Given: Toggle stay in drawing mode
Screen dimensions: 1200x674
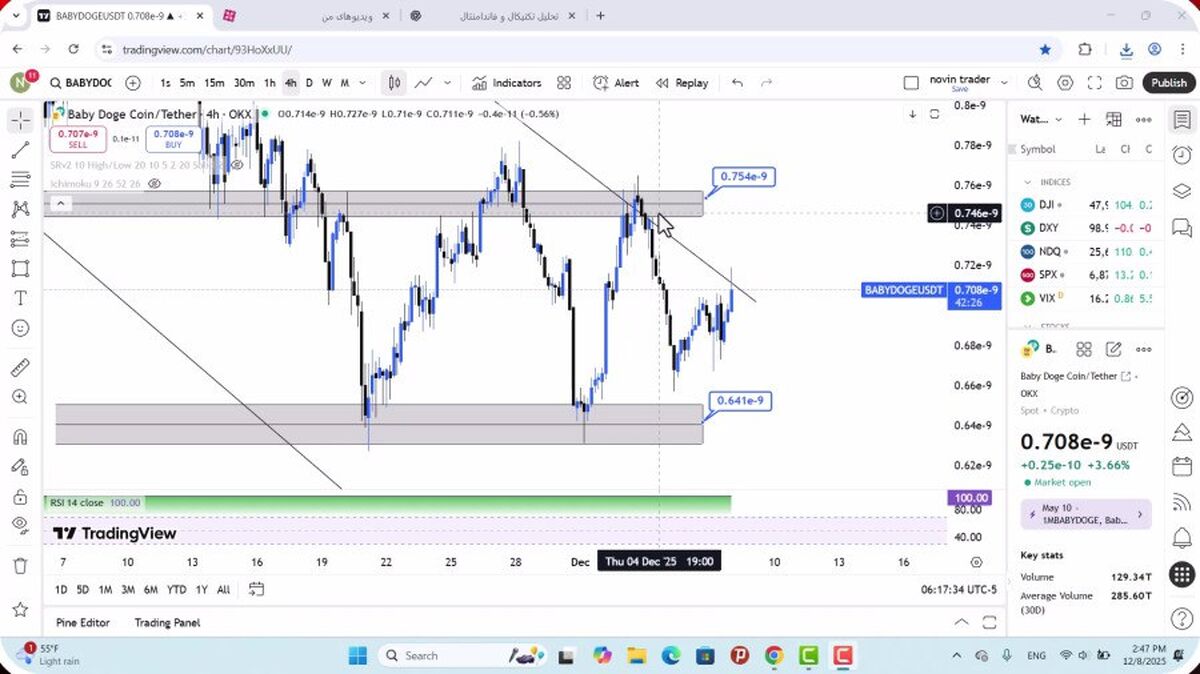Looking at the screenshot, I should coord(20,466).
